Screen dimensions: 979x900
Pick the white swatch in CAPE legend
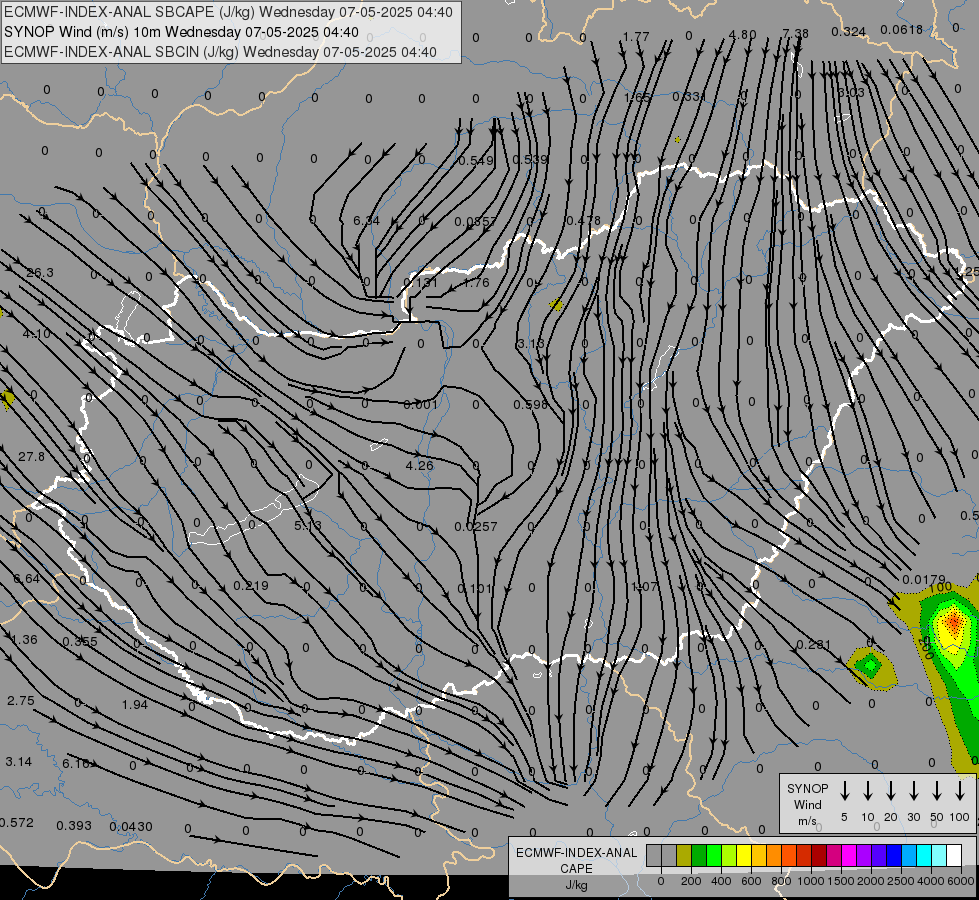point(954,856)
